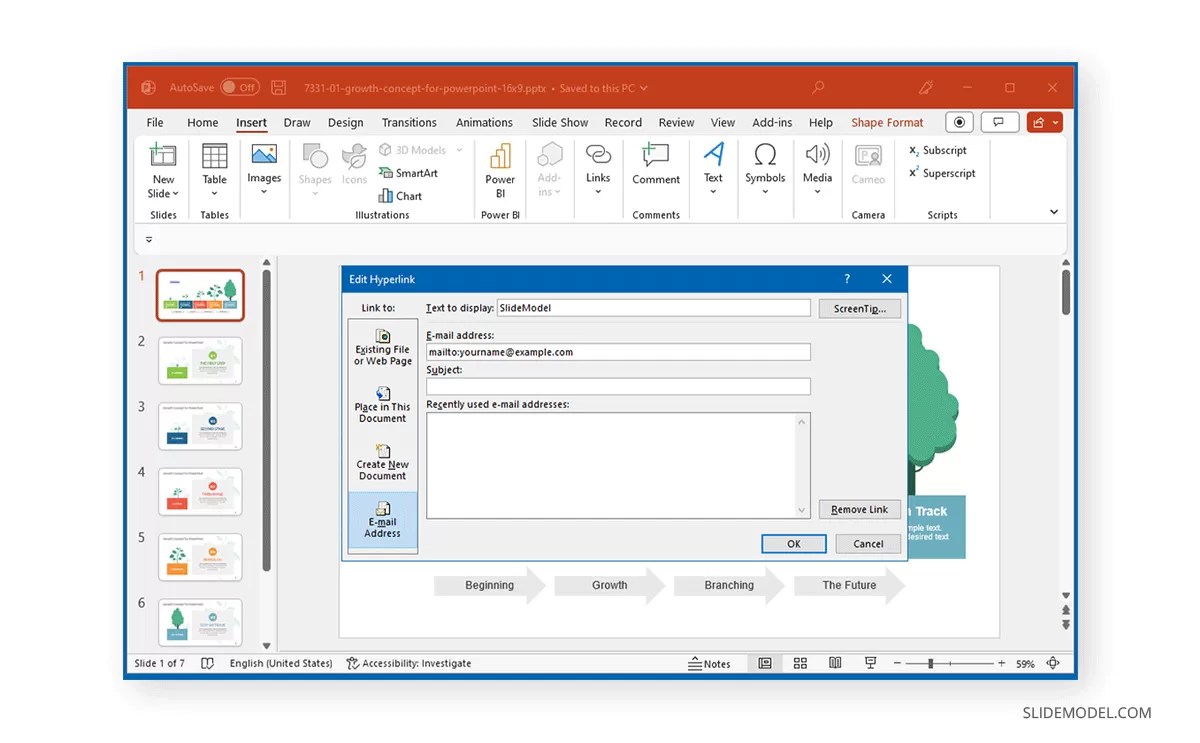
Task: Open the Cameo camera feature
Action: (867, 170)
